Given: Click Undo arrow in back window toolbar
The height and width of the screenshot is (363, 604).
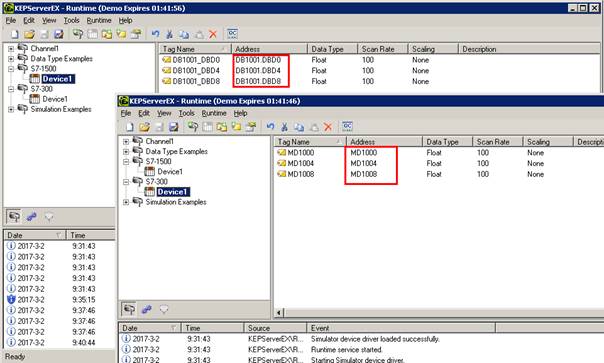Looking at the screenshot, I should coord(155,34).
